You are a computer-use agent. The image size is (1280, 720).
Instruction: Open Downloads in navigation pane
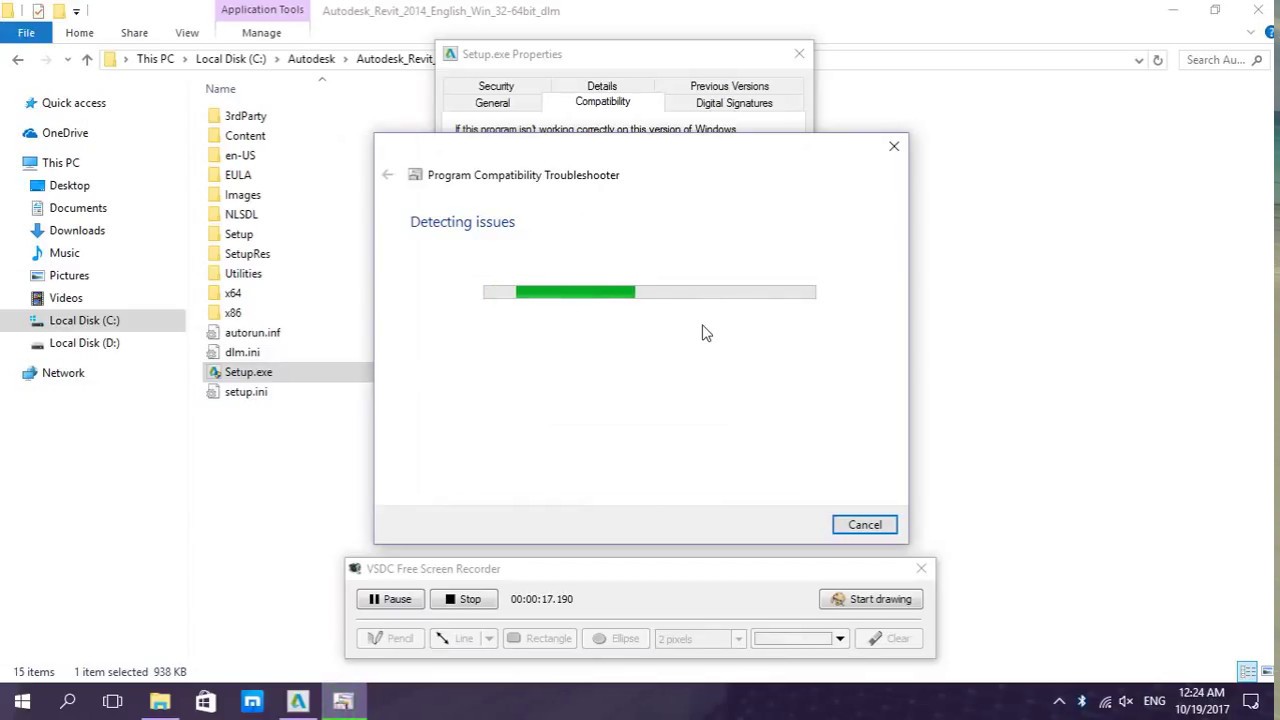(77, 230)
